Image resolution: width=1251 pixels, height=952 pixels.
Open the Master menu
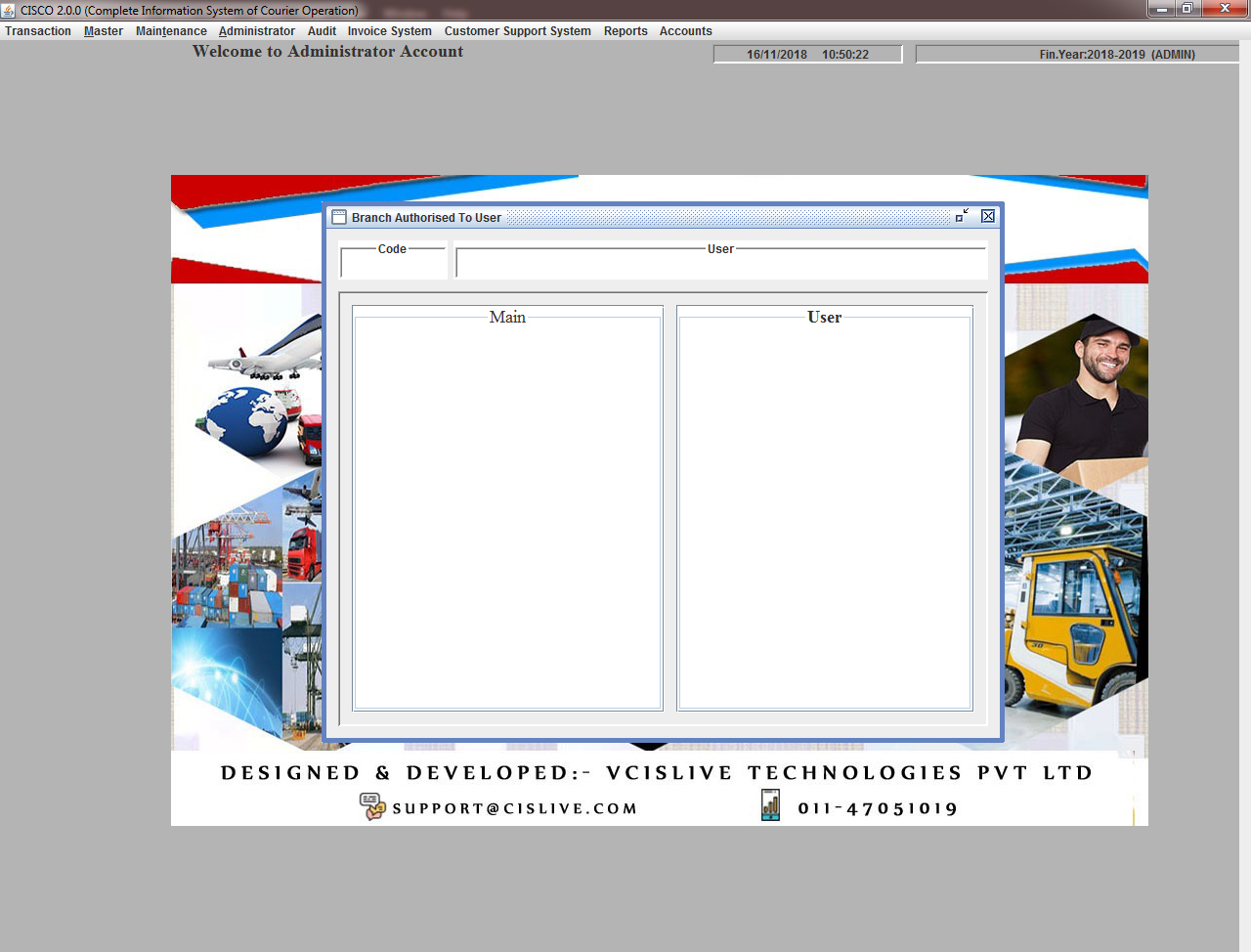(x=104, y=31)
